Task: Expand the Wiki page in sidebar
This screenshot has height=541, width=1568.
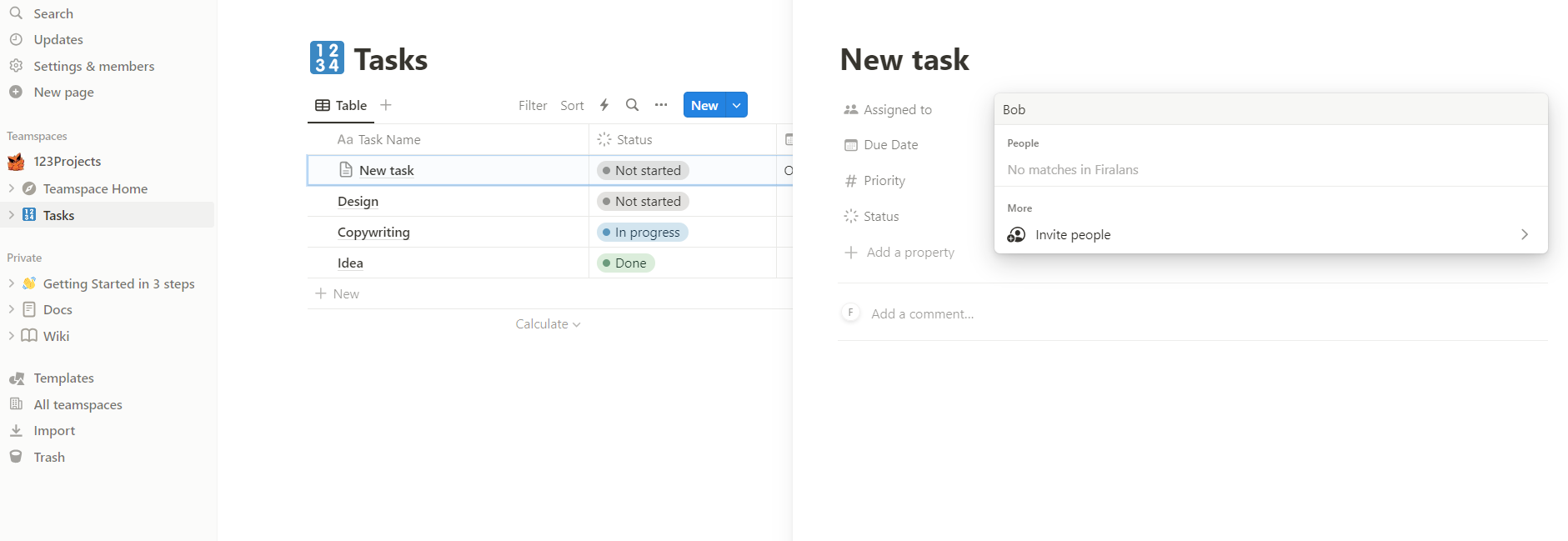Action: 12,336
